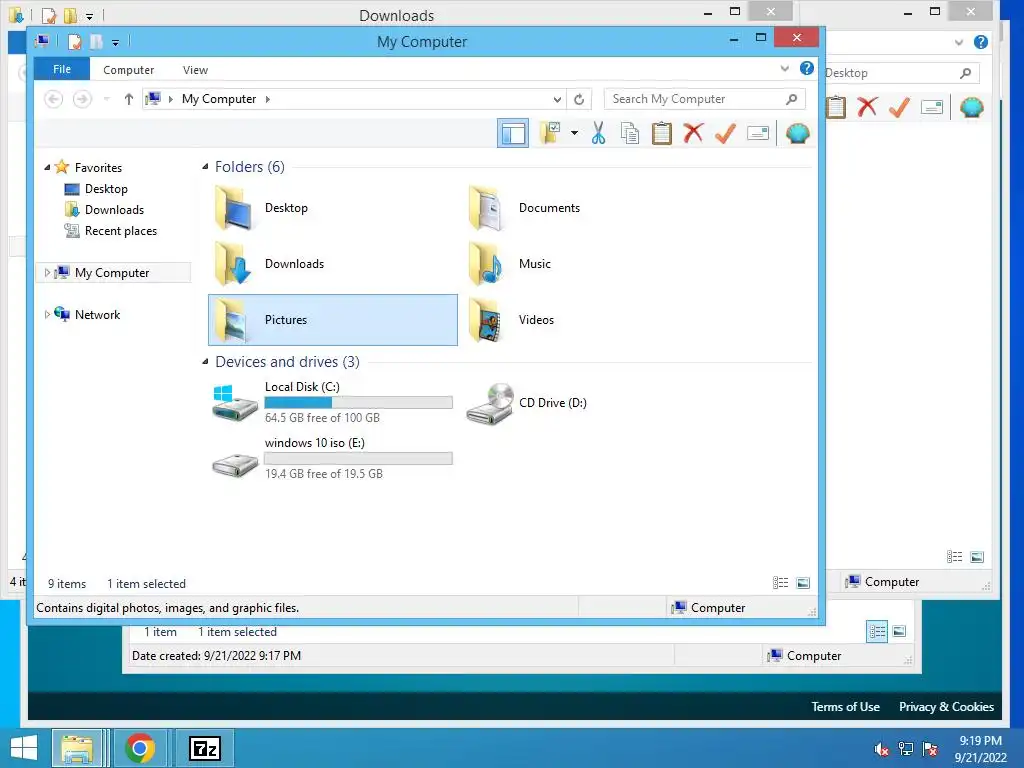The width and height of the screenshot is (1024, 768).
Task: Click My Computer in the address bar
Action: tap(219, 99)
